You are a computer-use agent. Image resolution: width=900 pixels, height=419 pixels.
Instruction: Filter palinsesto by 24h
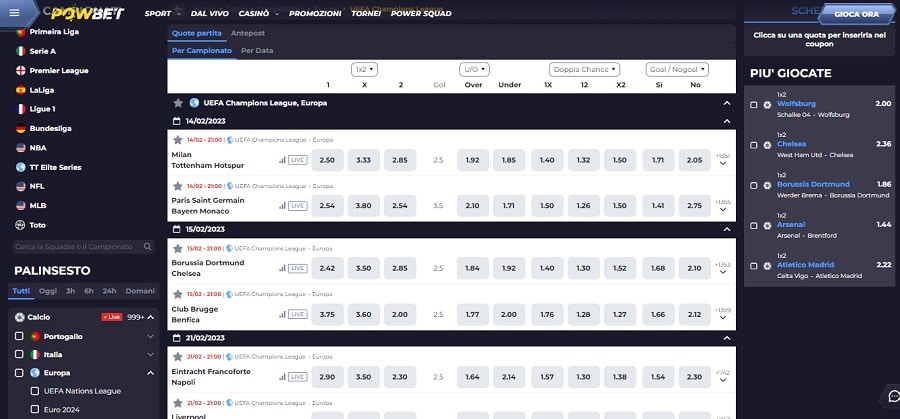[x=109, y=291]
